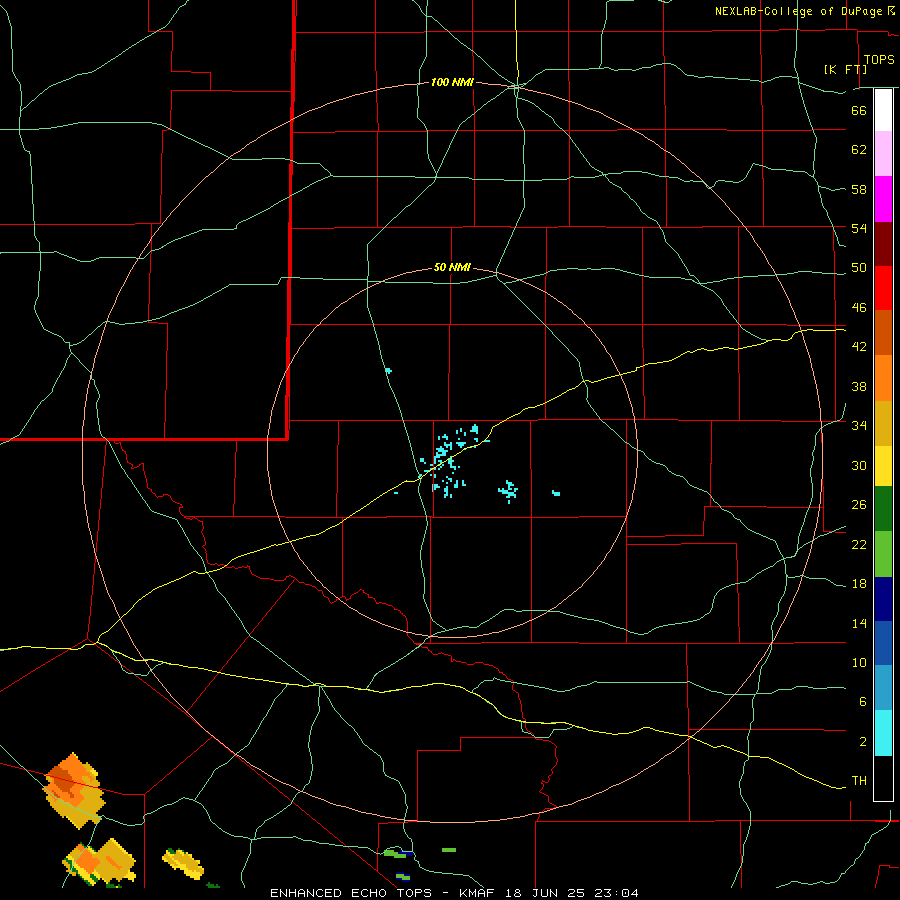900x900 pixels.
Task: Select the dark red legend swatch
Action: pos(883,244)
